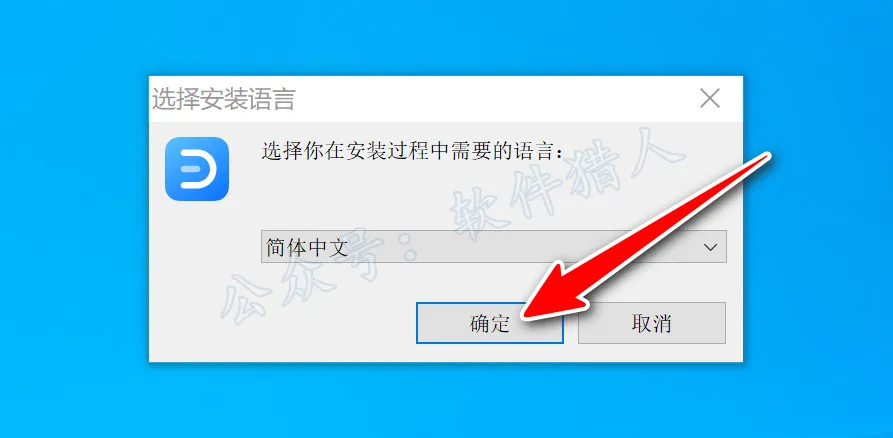This screenshot has width=893, height=438.
Task: Click the blue desktop background outside the dialog
Action: [74, 228]
